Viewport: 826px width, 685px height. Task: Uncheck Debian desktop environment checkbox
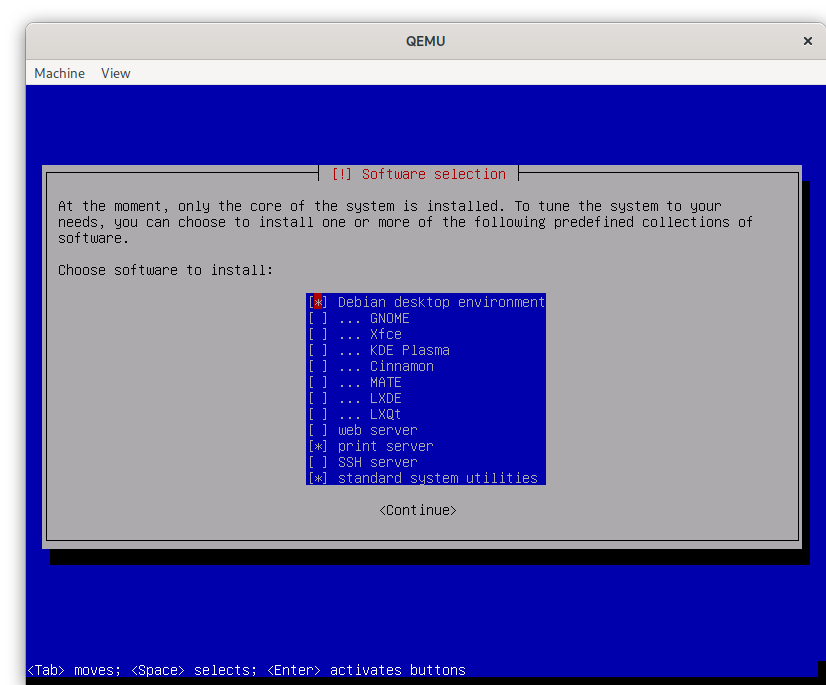click(x=318, y=302)
